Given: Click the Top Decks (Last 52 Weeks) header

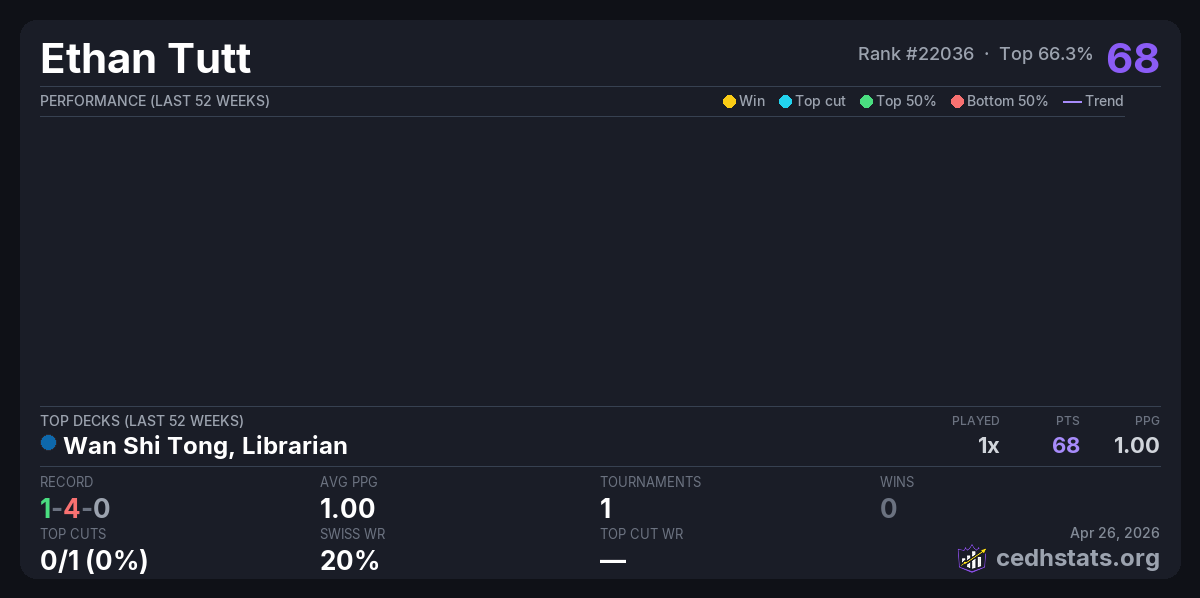Looking at the screenshot, I should click(142, 421).
